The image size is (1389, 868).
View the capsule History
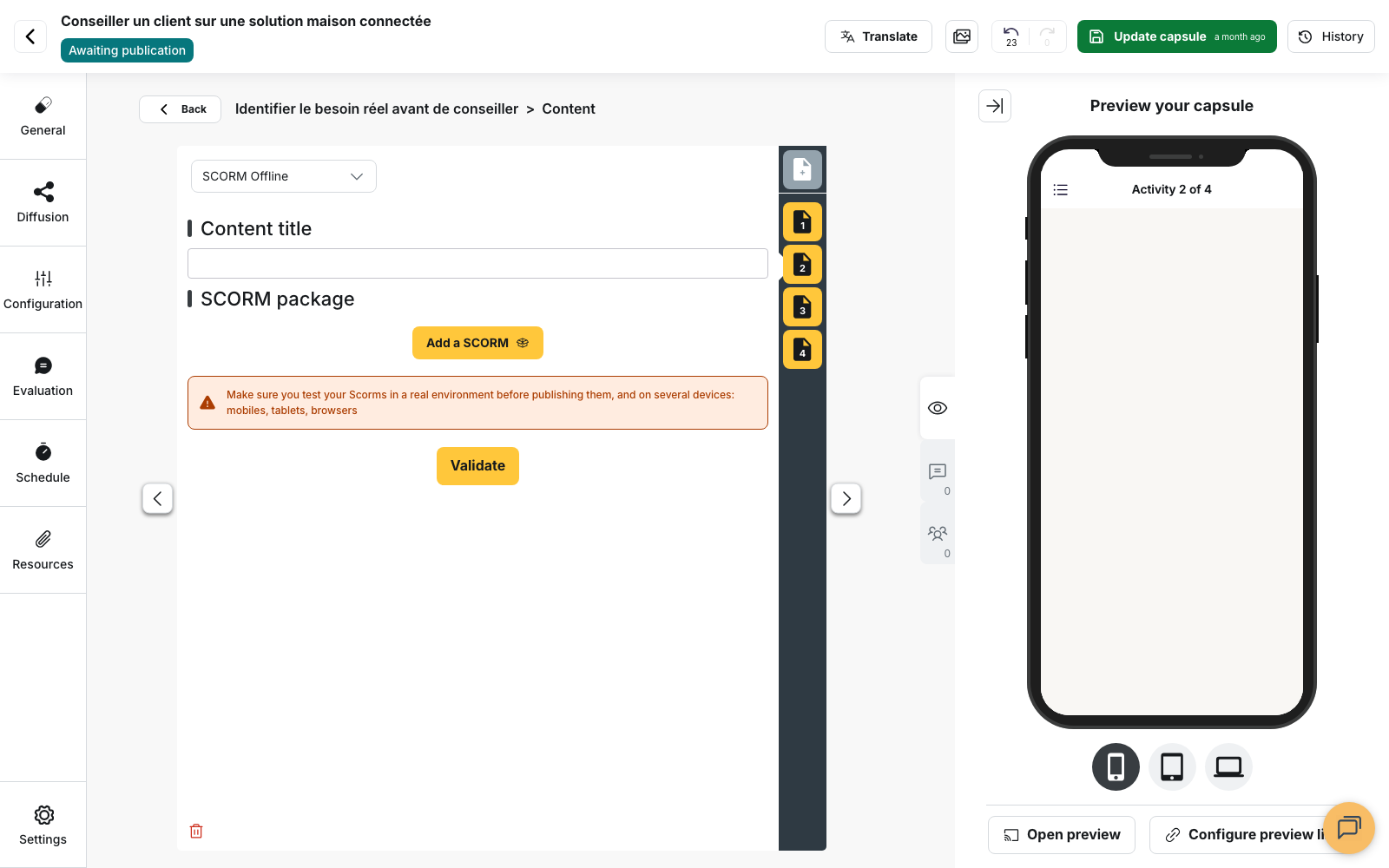pos(1331,36)
